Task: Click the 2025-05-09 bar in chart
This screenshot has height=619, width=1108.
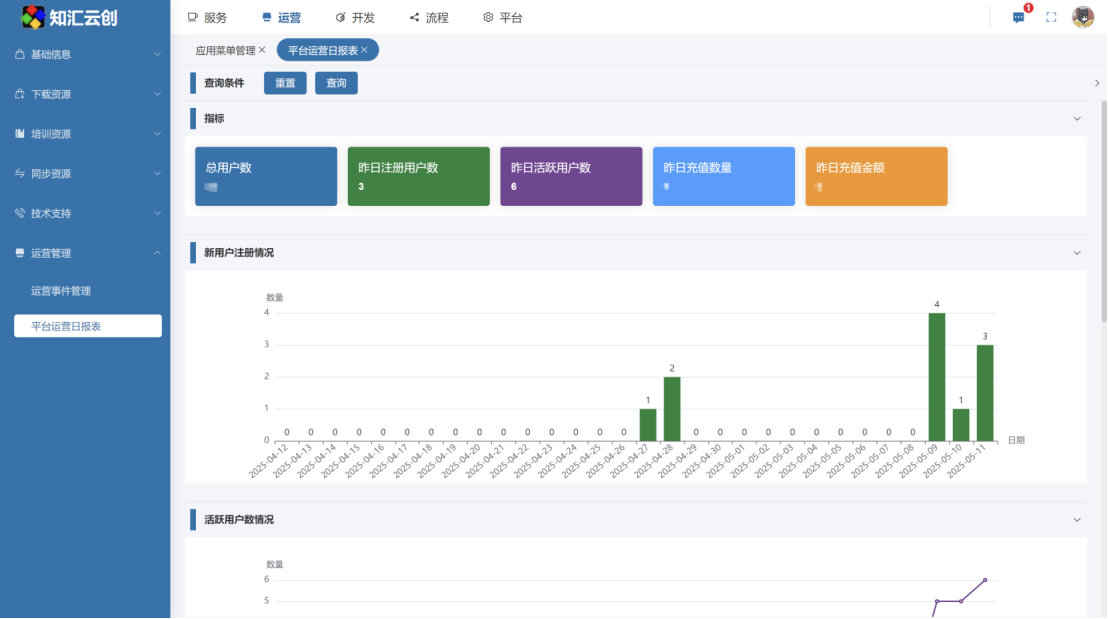Action: pyautogui.click(x=937, y=377)
